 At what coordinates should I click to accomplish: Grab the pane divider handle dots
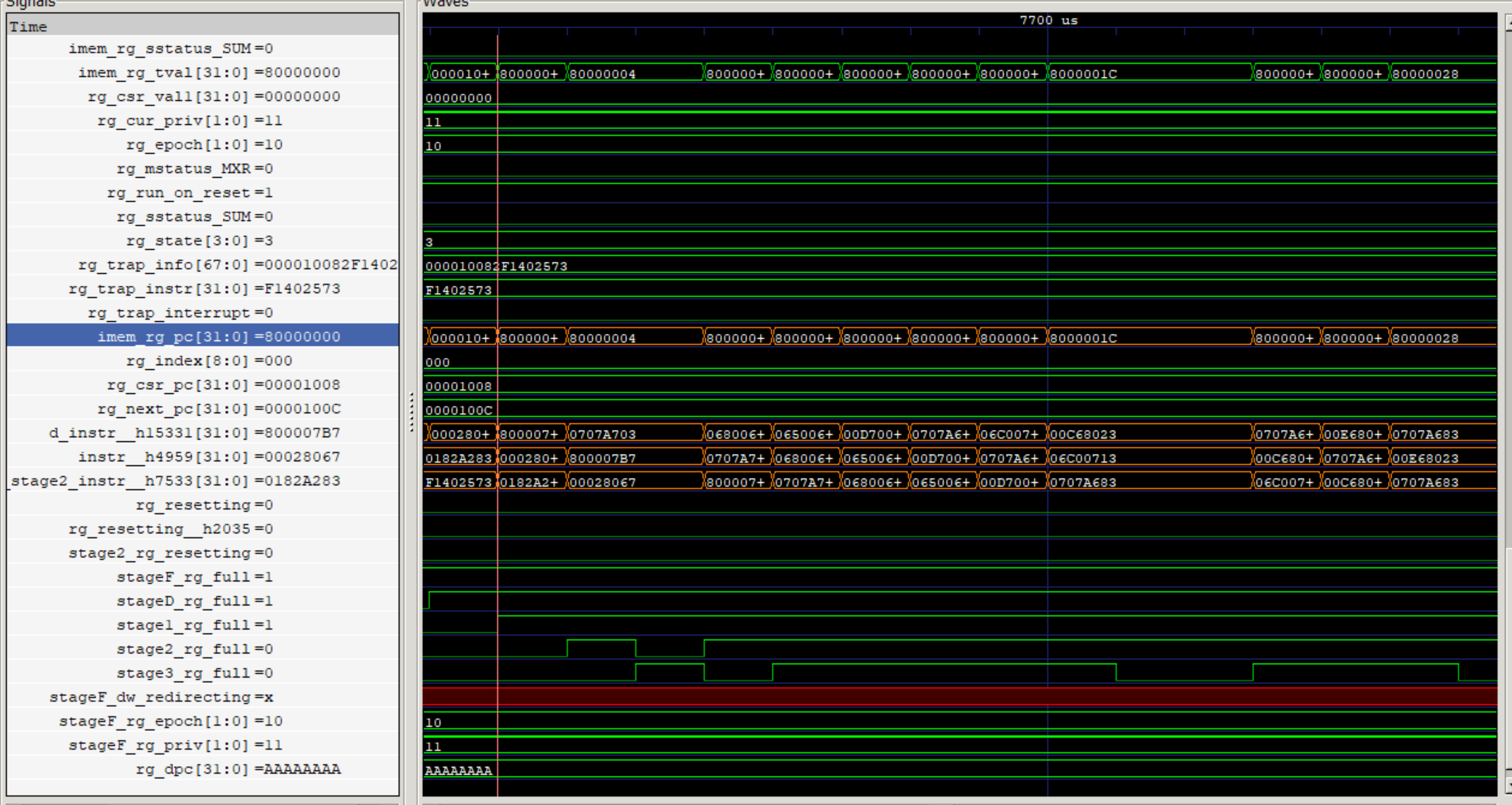click(x=411, y=412)
